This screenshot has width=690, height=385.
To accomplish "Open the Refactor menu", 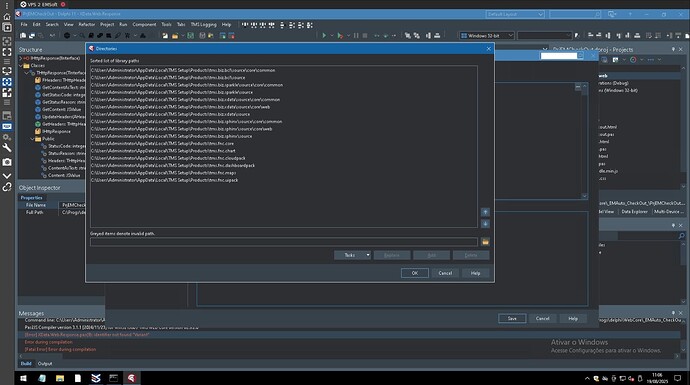I will tap(86, 25).
